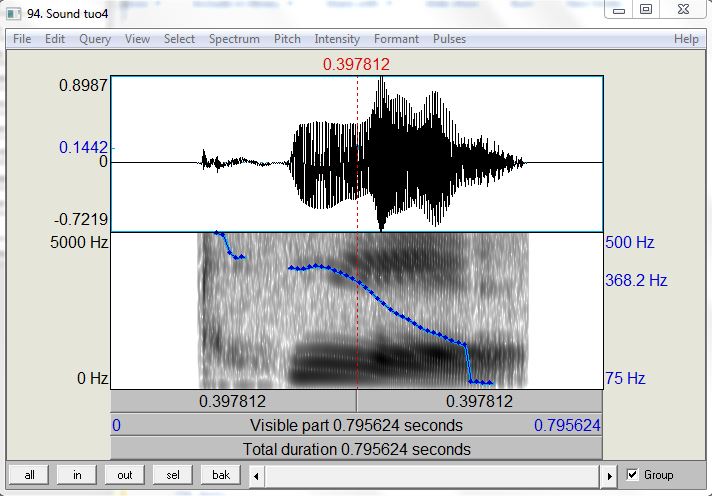Close the Sound tuo4 window
The width and height of the screenshot is (712, 496).
pyautogui.click(x=683, y=10)
